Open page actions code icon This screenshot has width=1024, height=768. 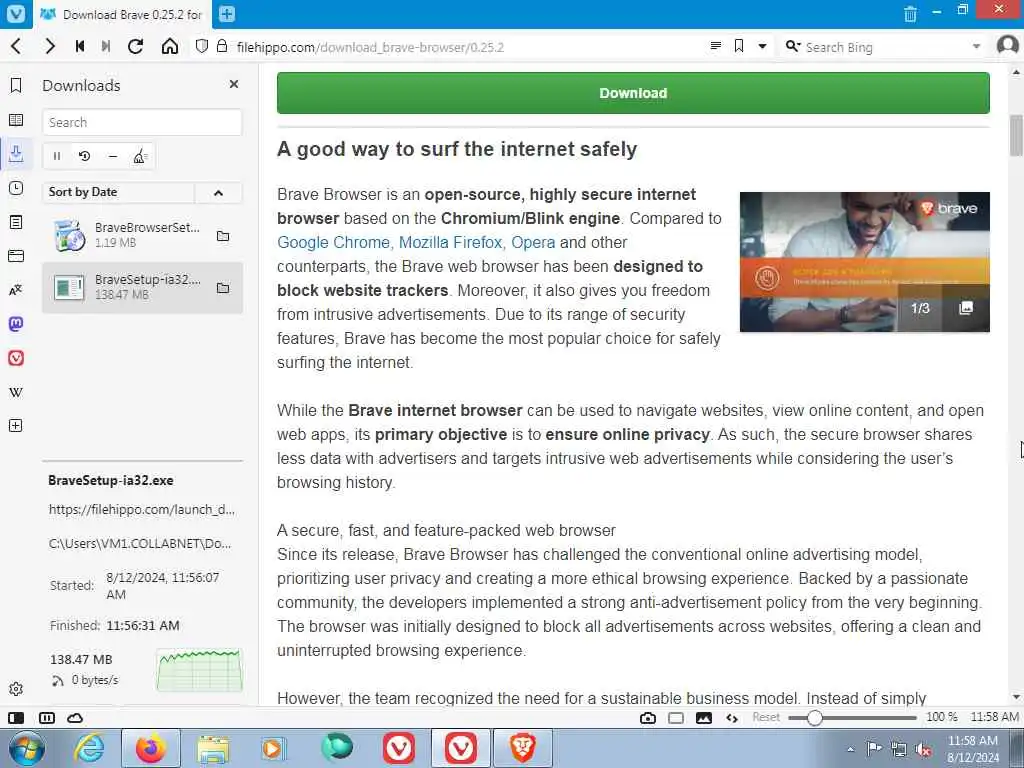pos(732,718)
